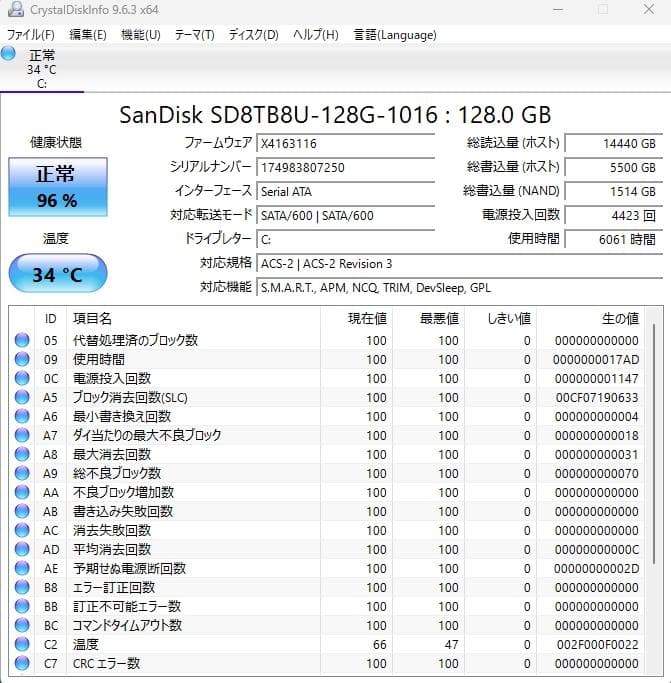Click the standard field ACS-2 | ACS-2 Revision 3
The image size is (671, 683).
coord(460,264)
